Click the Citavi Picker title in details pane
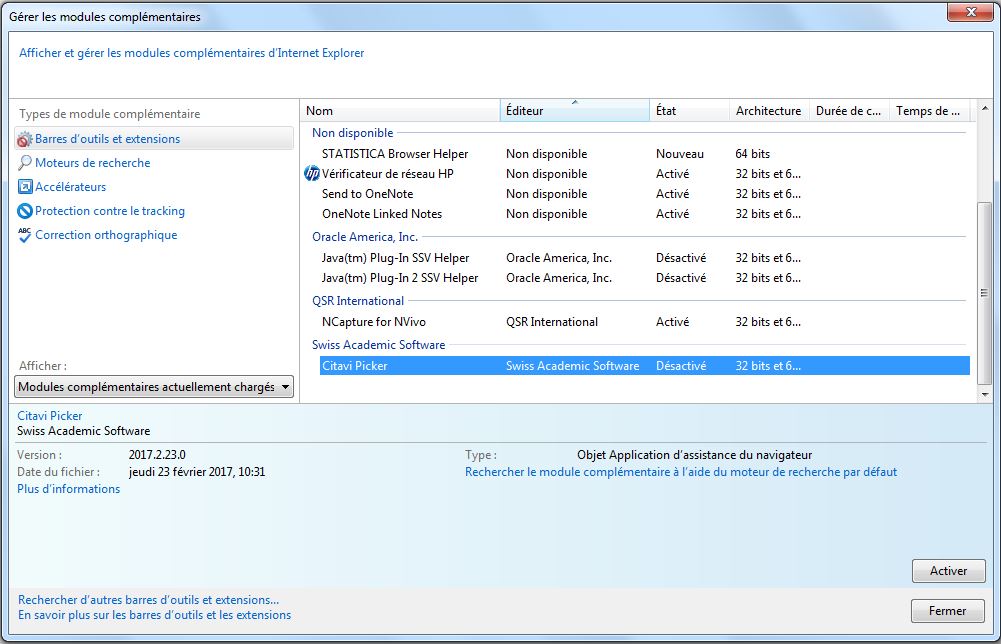 (x=50, y=416)
